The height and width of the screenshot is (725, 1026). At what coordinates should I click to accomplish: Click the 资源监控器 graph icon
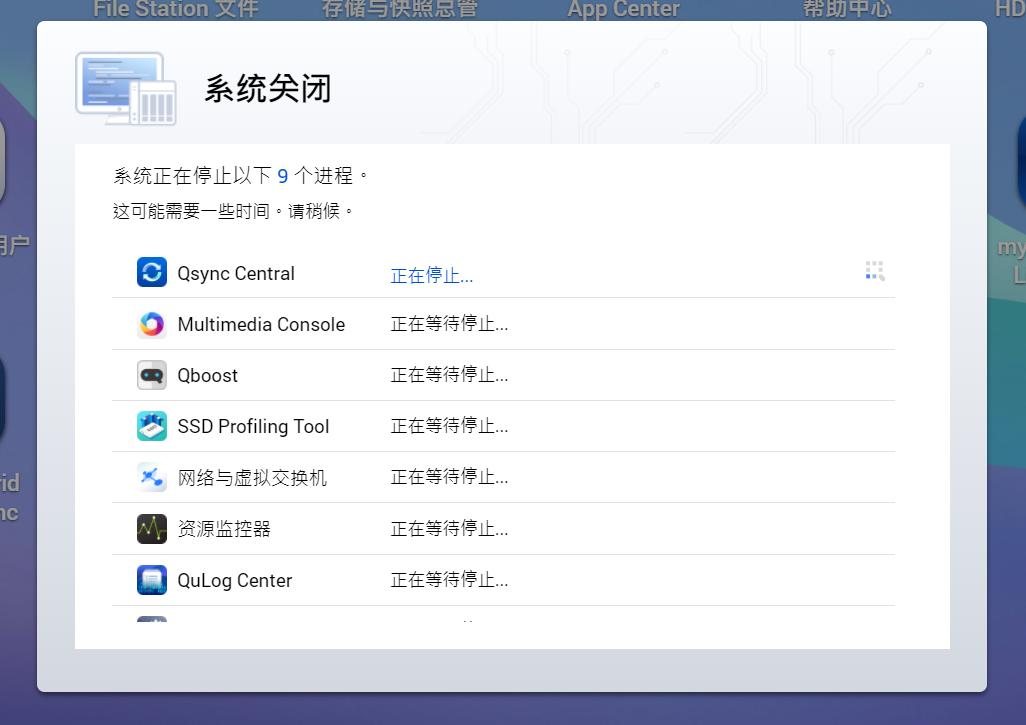point(151,528)
